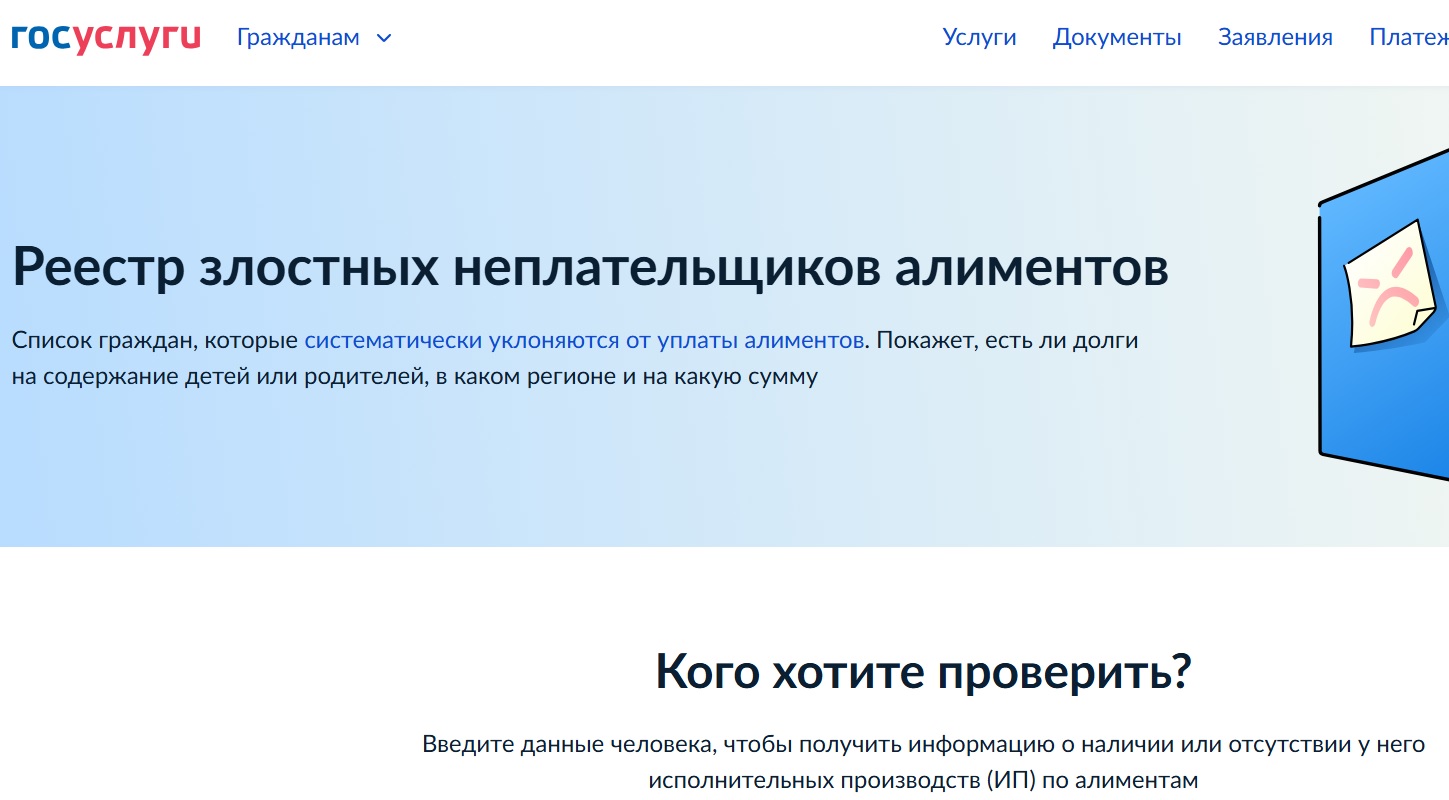Screen dimensions: 1449x800
Task: Select the partially visible Платежи menu item
Action: coord(1408,38)
